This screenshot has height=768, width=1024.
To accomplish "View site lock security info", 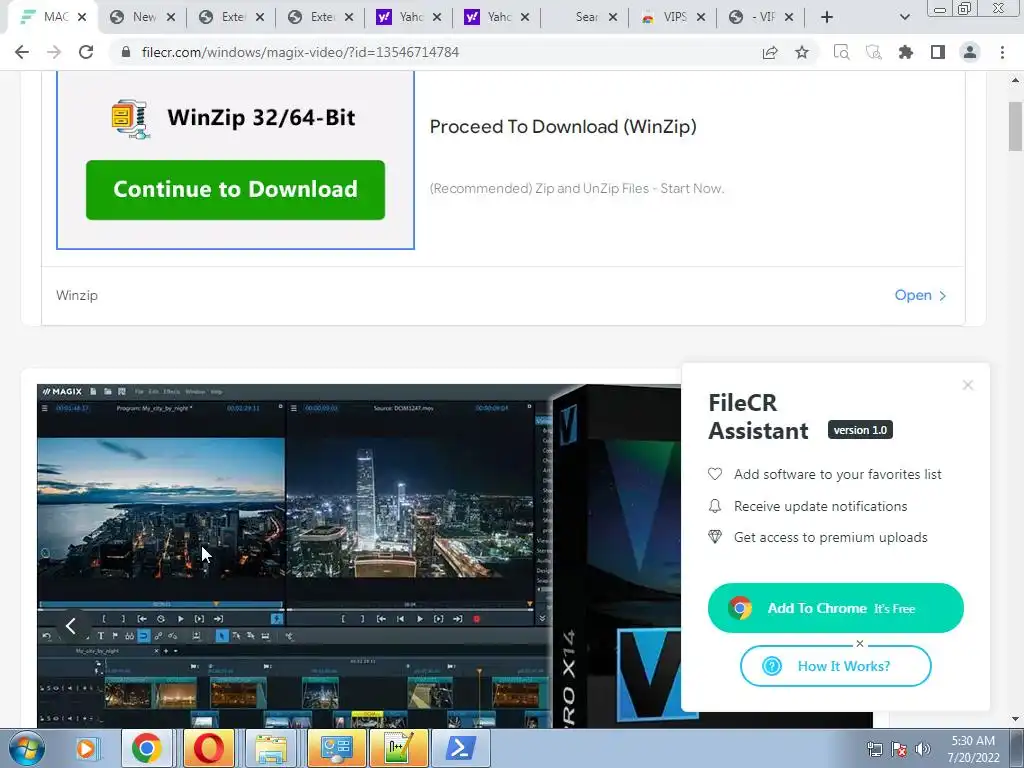I will (126, 52).
